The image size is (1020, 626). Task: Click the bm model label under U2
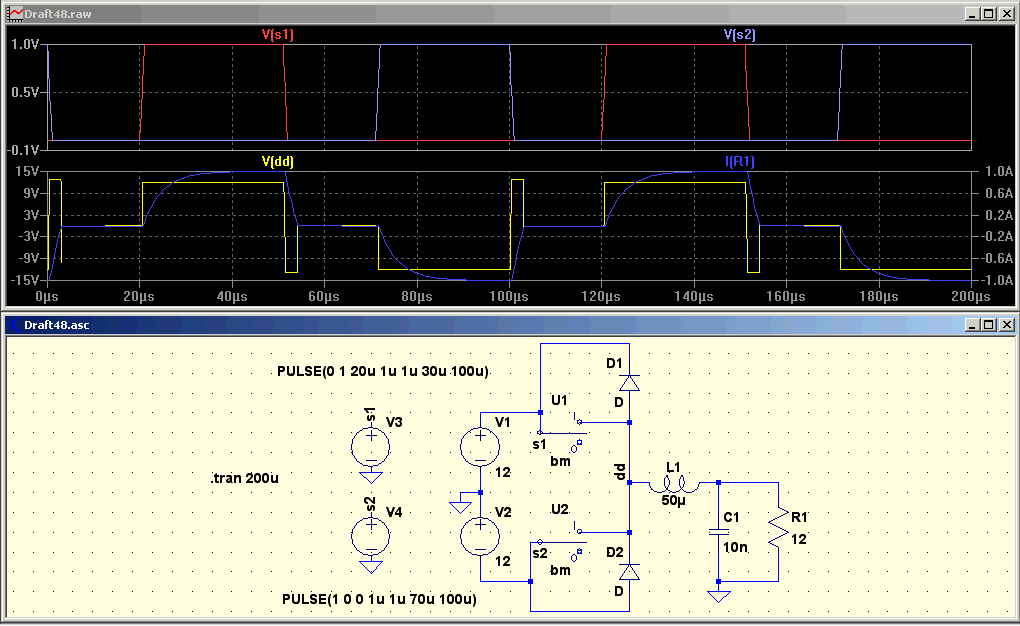560,570
